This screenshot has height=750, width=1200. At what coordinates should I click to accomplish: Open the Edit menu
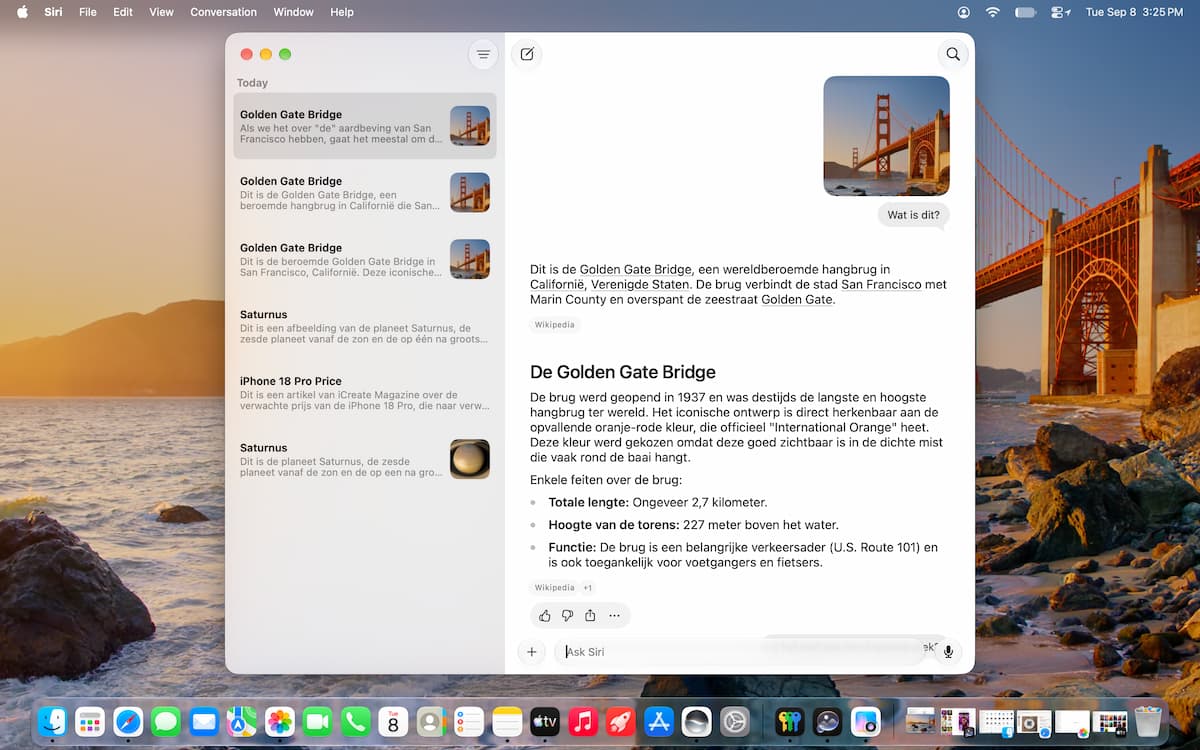pos(123,12)
